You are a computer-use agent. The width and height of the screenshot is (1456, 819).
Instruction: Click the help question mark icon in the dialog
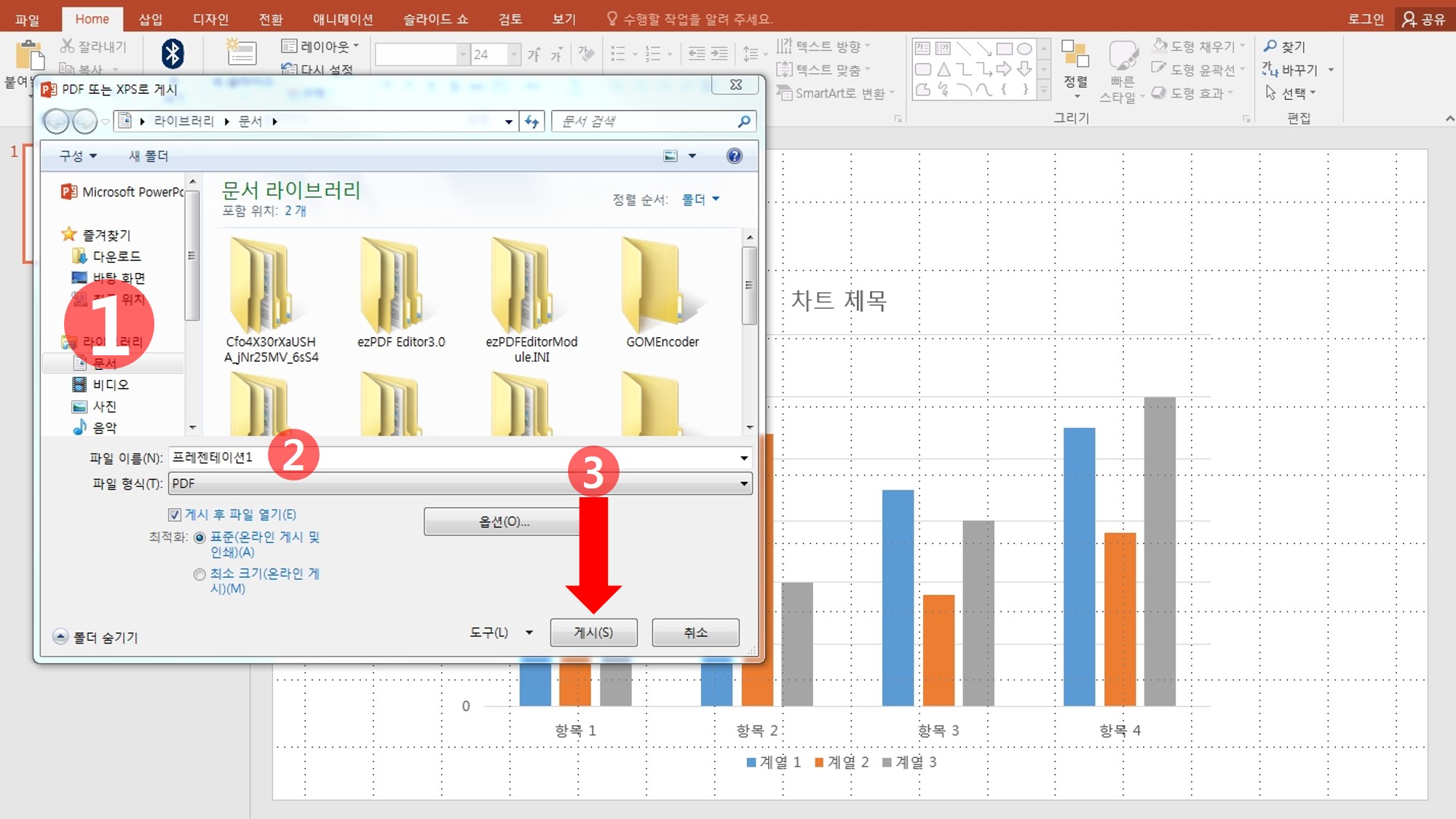(x=734, y=156)
